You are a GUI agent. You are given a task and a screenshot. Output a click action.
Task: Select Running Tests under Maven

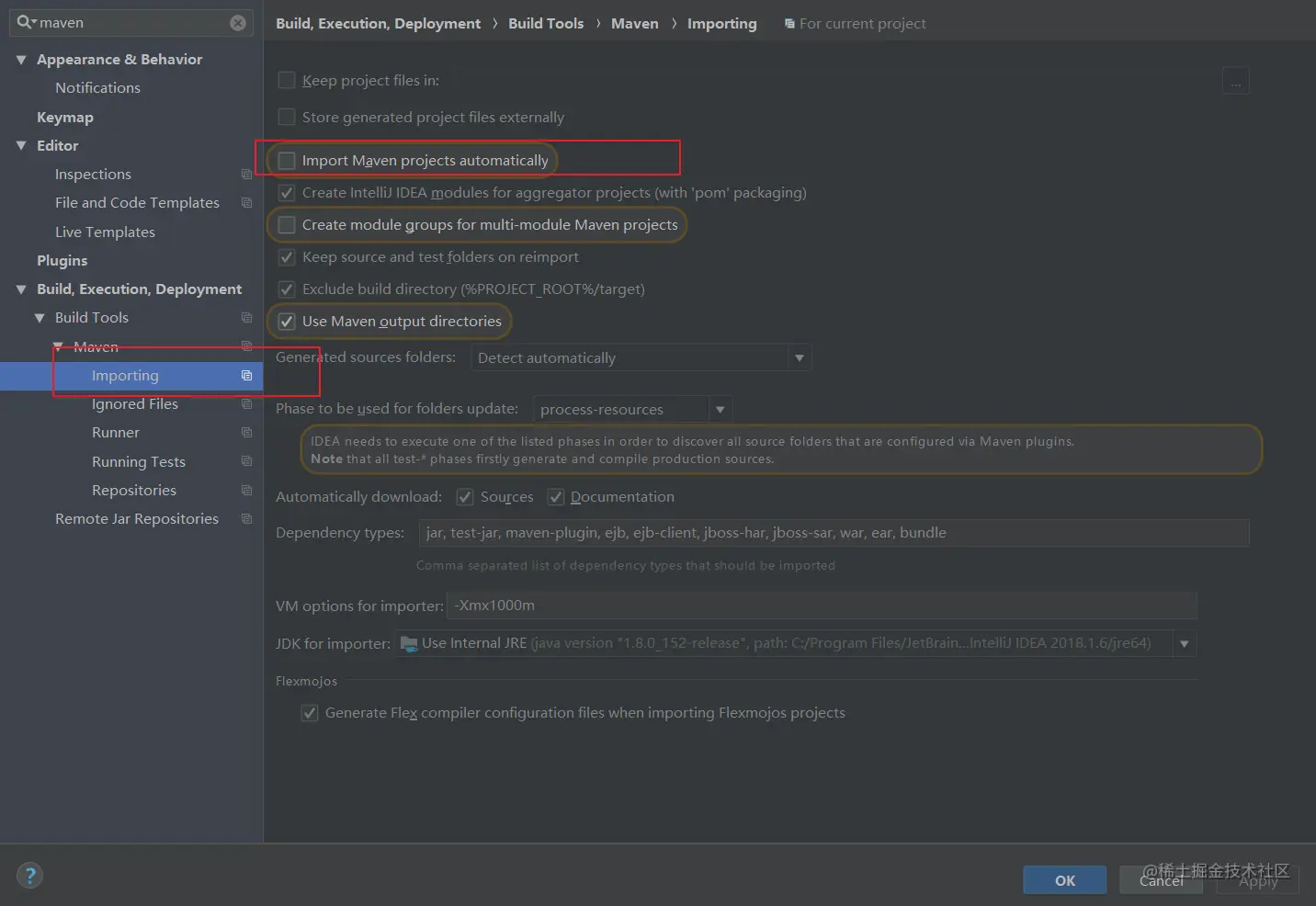point(139,462)
